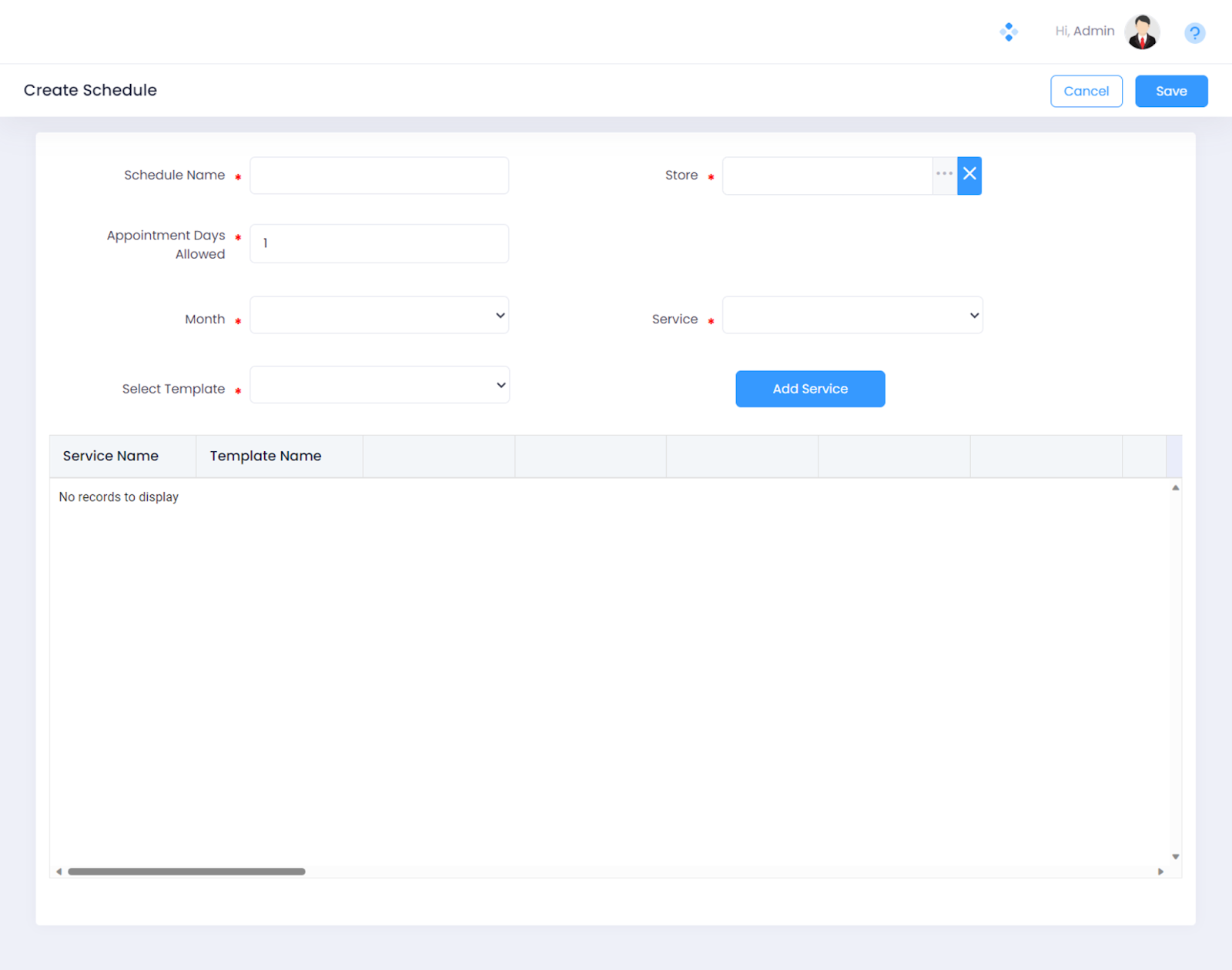Sort by Service Name column header
Viewport: 1232px width, 970px height.
(111, 456)
